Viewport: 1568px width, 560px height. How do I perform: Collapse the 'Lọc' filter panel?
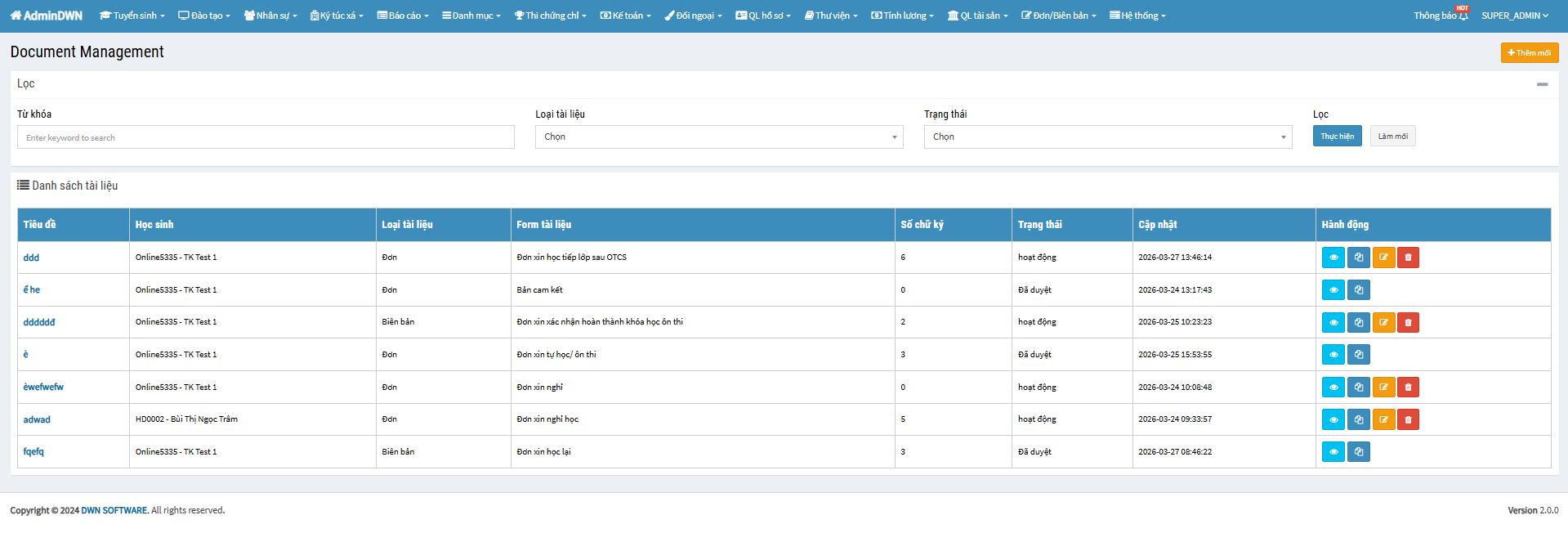(x=1542, y=84)
